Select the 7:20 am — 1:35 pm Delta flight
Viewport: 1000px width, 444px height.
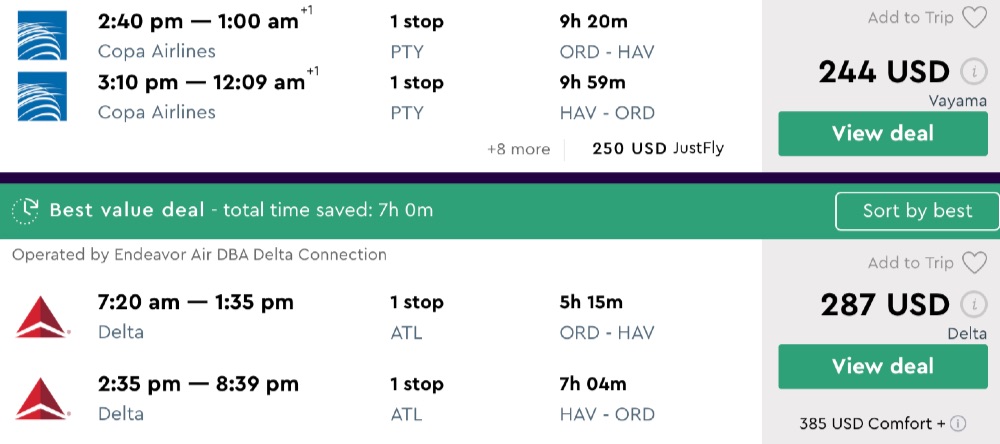[196, 302]
